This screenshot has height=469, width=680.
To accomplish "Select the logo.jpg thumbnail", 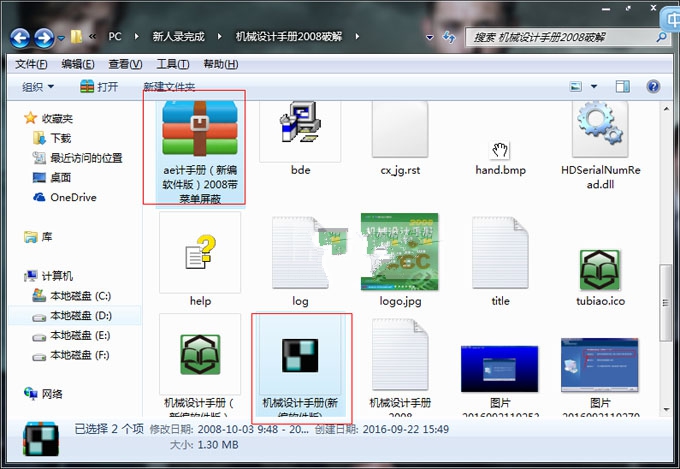I will [x=400, y=252].
